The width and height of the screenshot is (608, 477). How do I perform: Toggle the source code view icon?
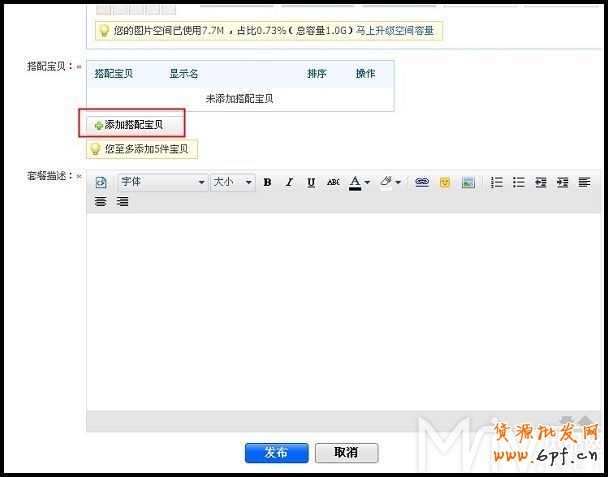(101, 183)
